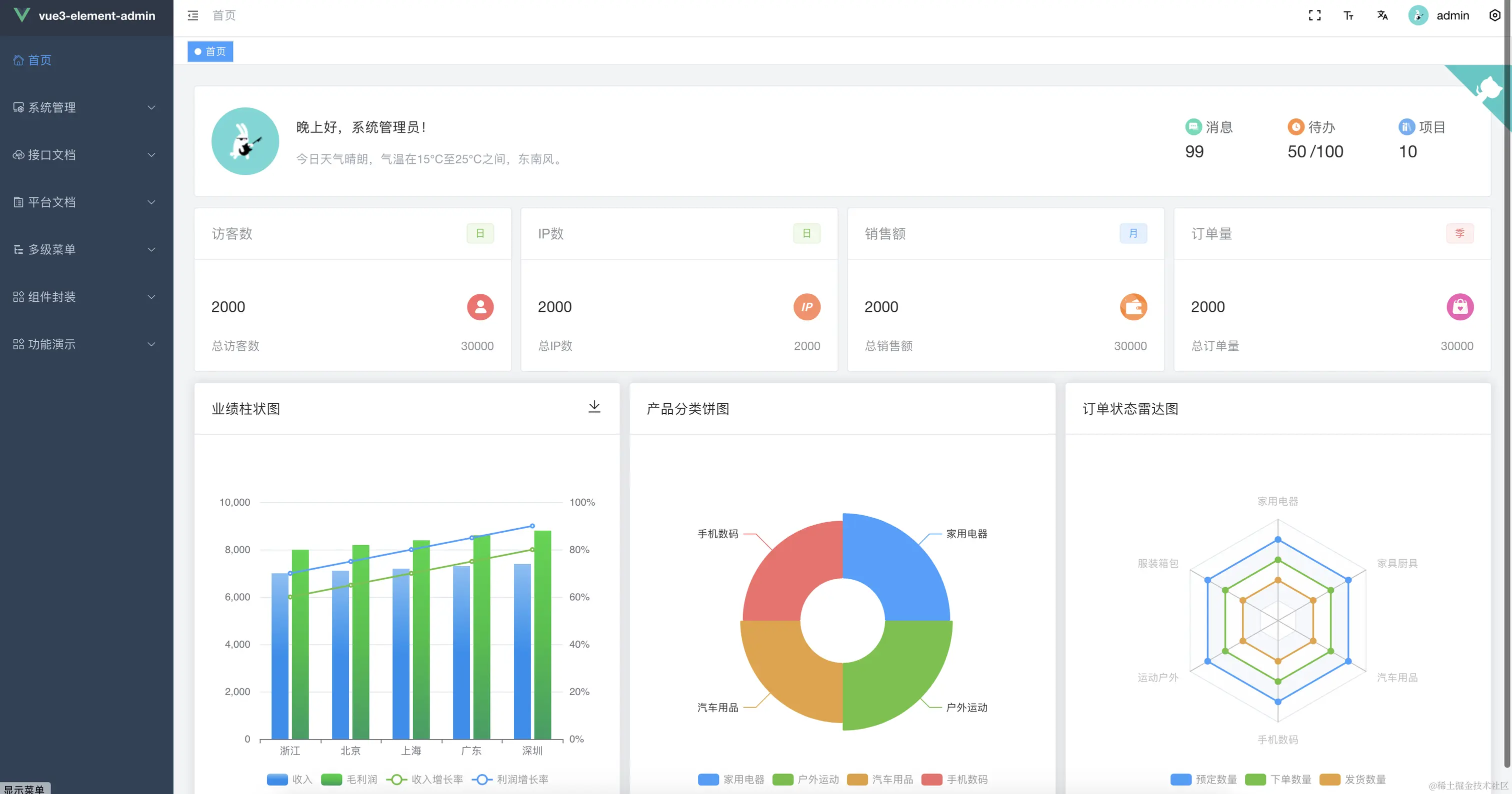Image resolution: width=1512 pixels, height=794 pixels.
Task: Click the 显示菜单 button at bottom left
Action: tap(24, 789)
